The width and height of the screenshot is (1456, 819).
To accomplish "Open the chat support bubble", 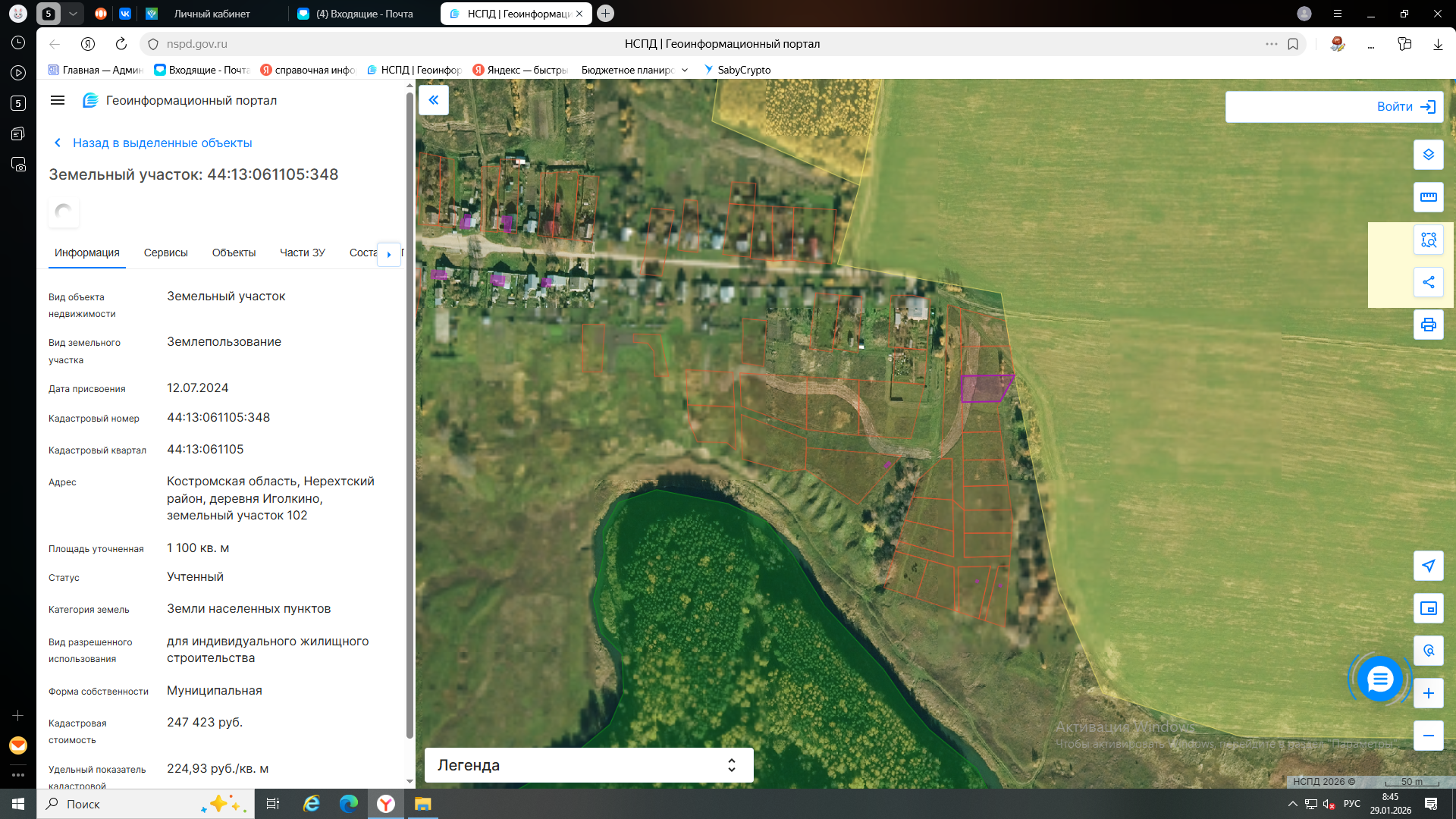I will (x=1379, y=679).
